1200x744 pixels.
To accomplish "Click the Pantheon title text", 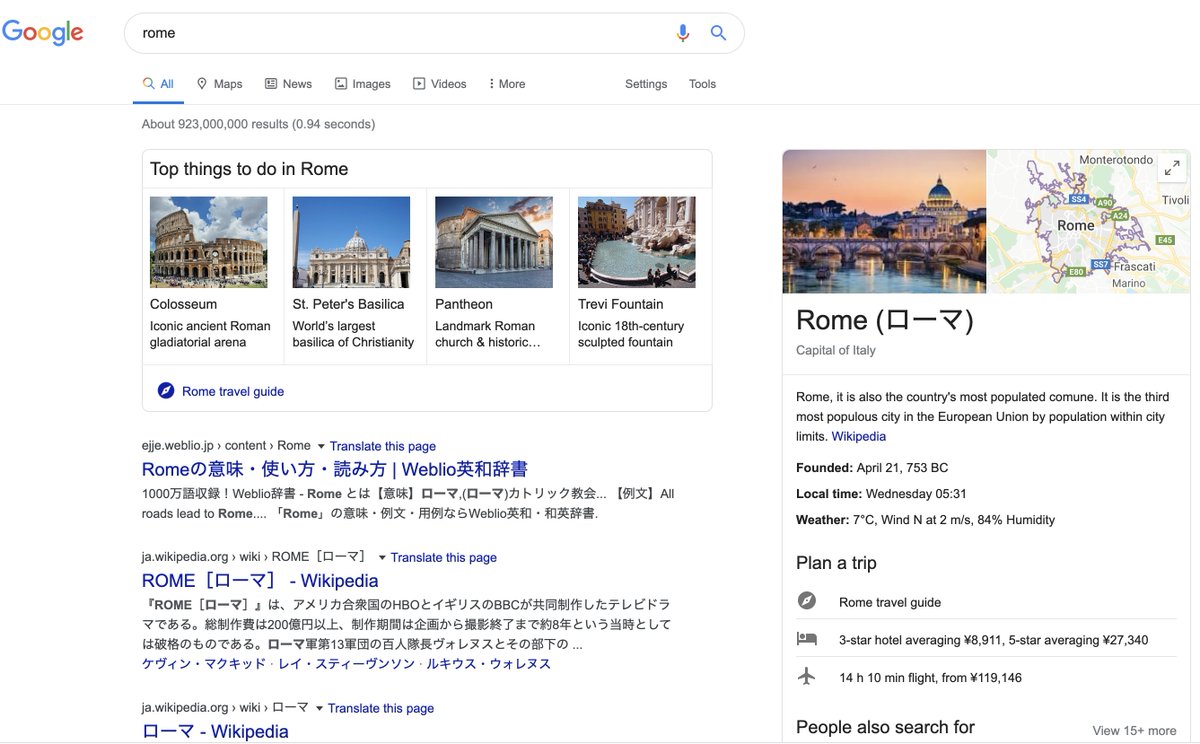I will pyautogui.click(x=464, y=304).
